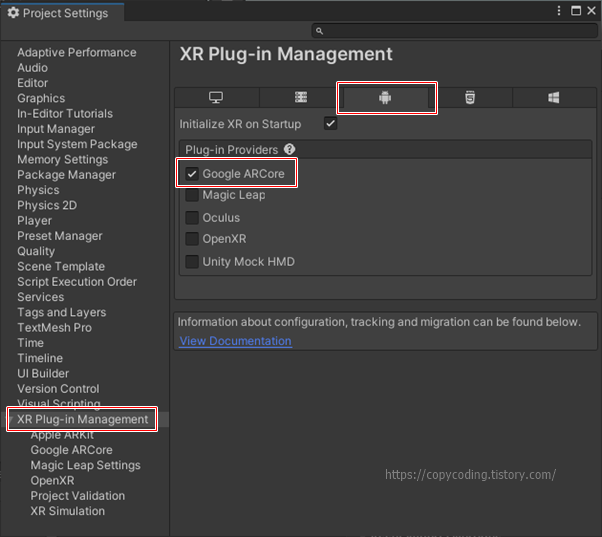This screenshot has width=602, height=537.
Task: Enable the OpenXR provider checkbox
Action: (x=192, y=239)
